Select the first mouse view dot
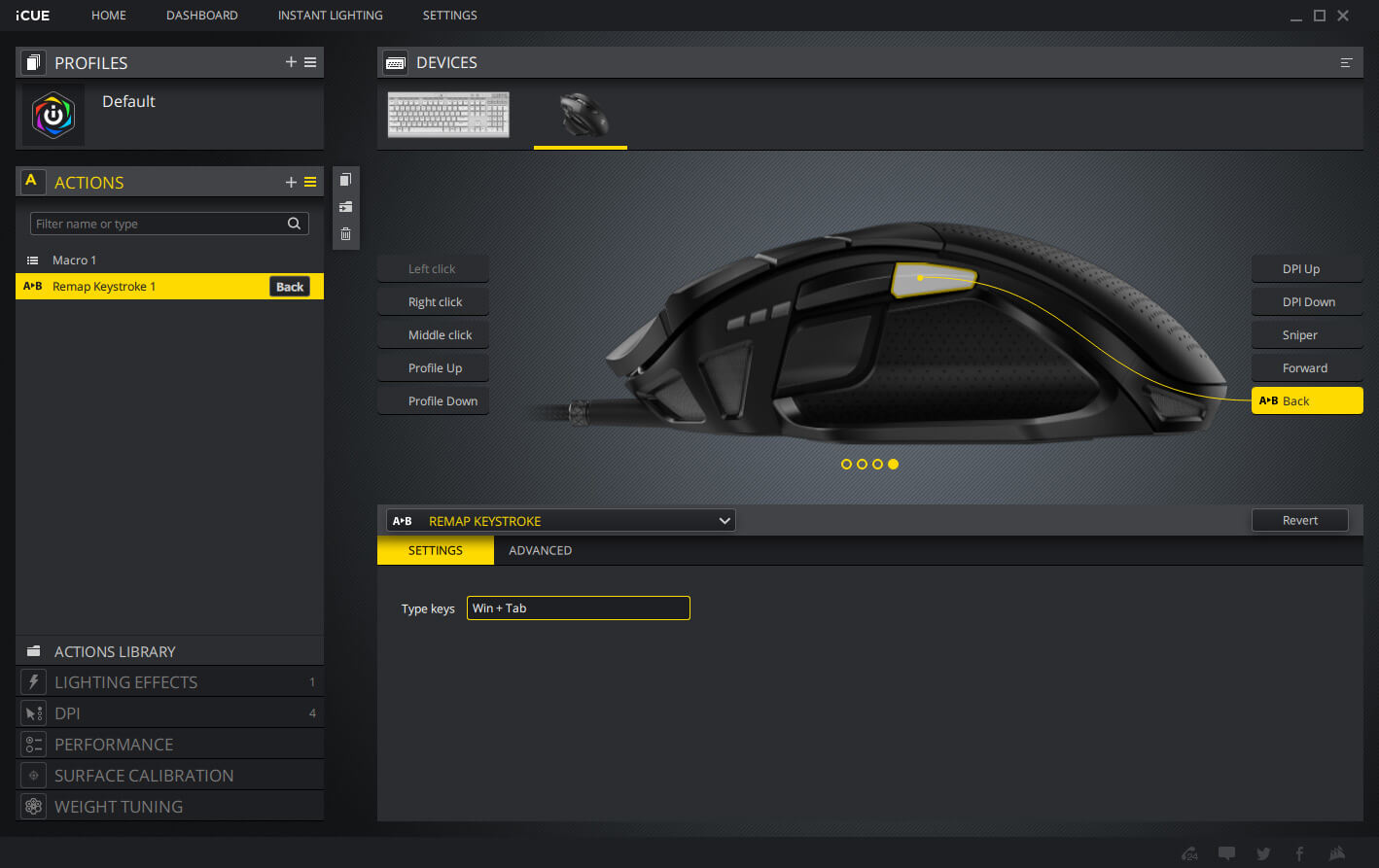 [x=846, y=465]
